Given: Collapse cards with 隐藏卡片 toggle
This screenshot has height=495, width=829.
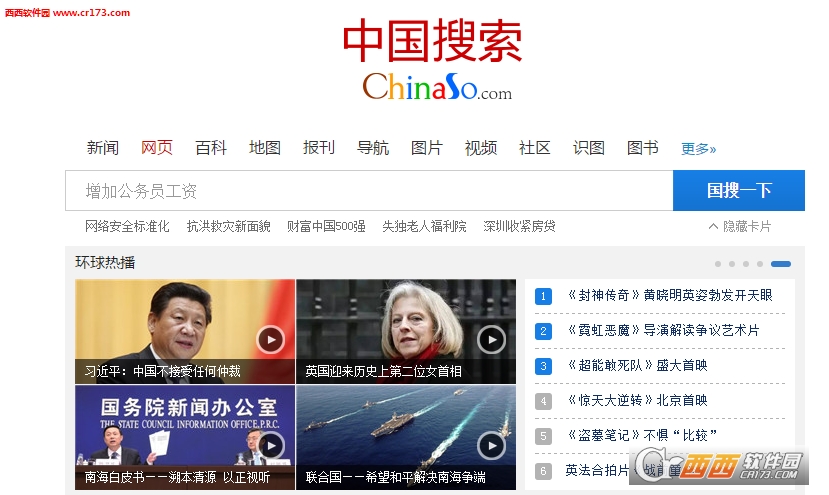Looking at the screenshot, I should point(740,226).
